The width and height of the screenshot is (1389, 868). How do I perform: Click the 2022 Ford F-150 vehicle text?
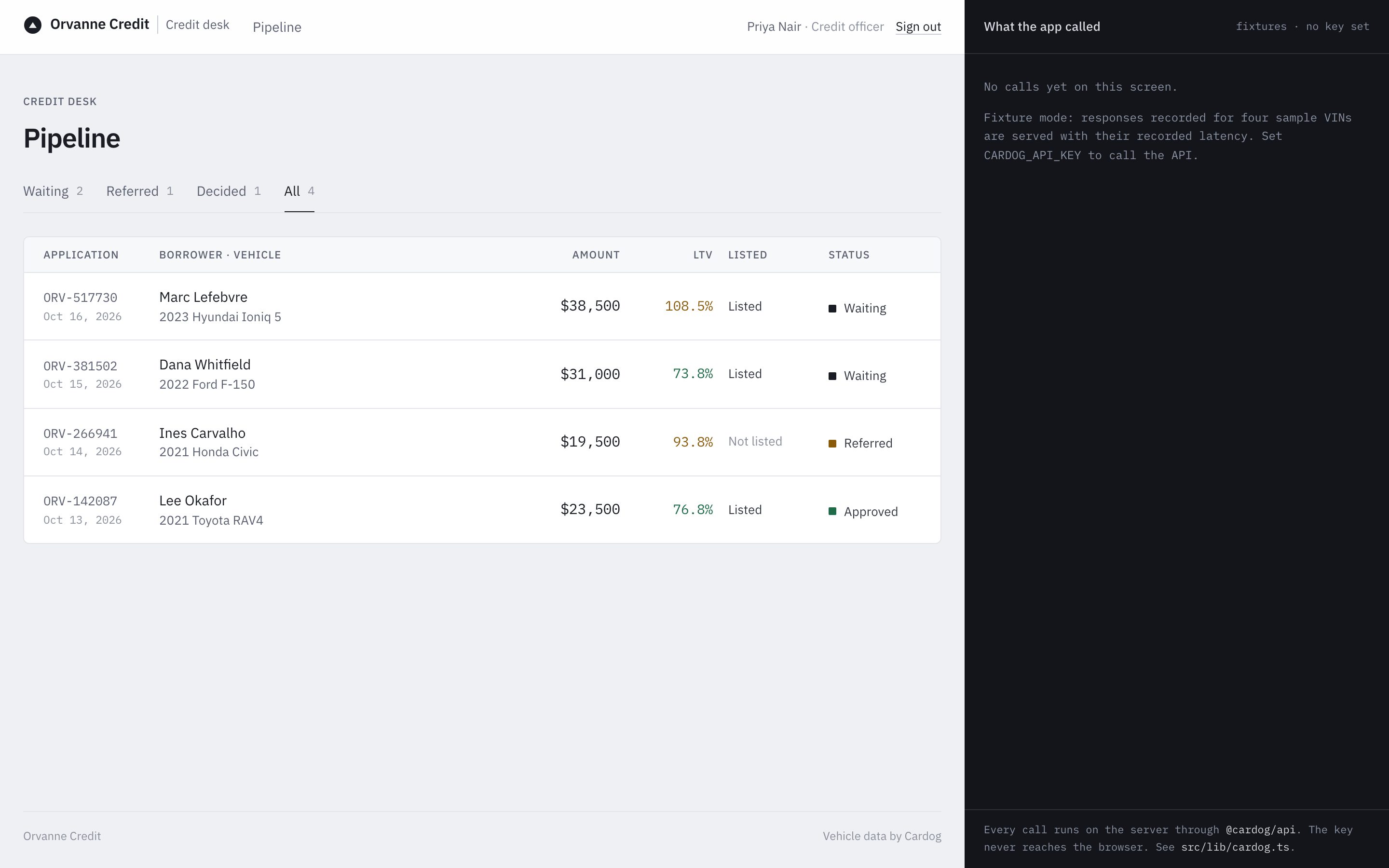coord(206,384)
